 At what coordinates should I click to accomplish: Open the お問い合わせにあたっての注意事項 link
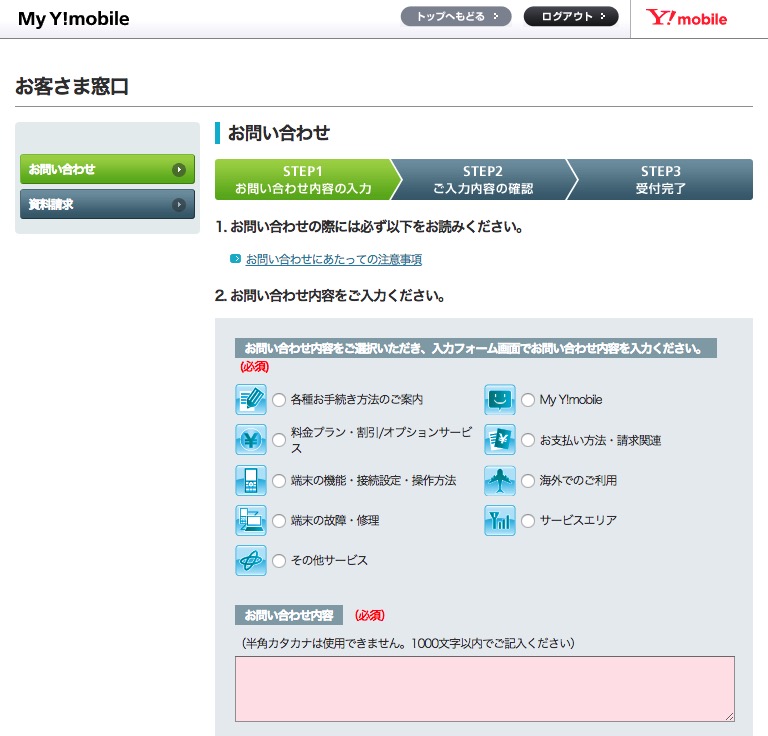(x=333, y=260)
